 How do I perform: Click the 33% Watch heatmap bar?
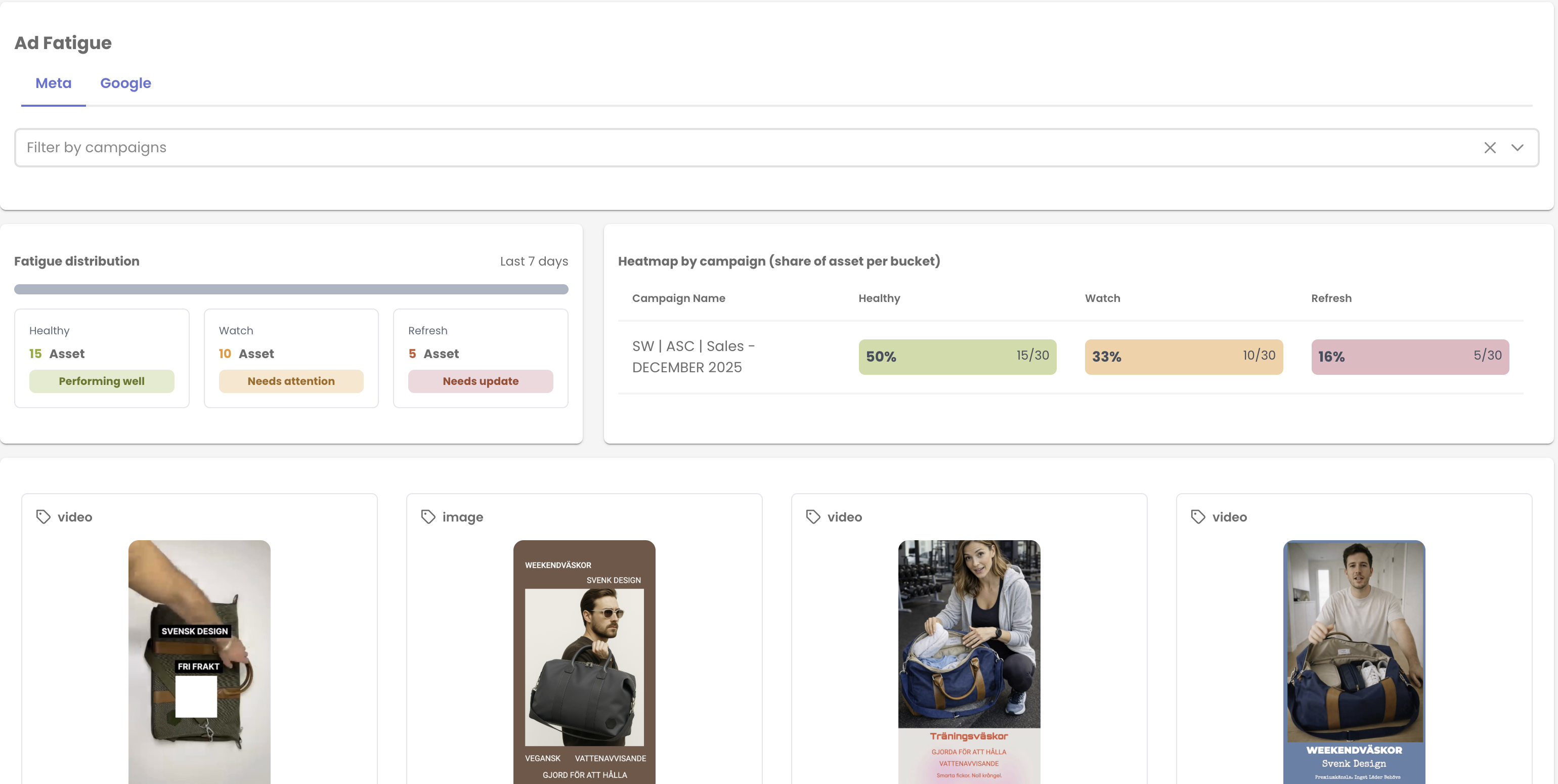(x=1184, y=356)
